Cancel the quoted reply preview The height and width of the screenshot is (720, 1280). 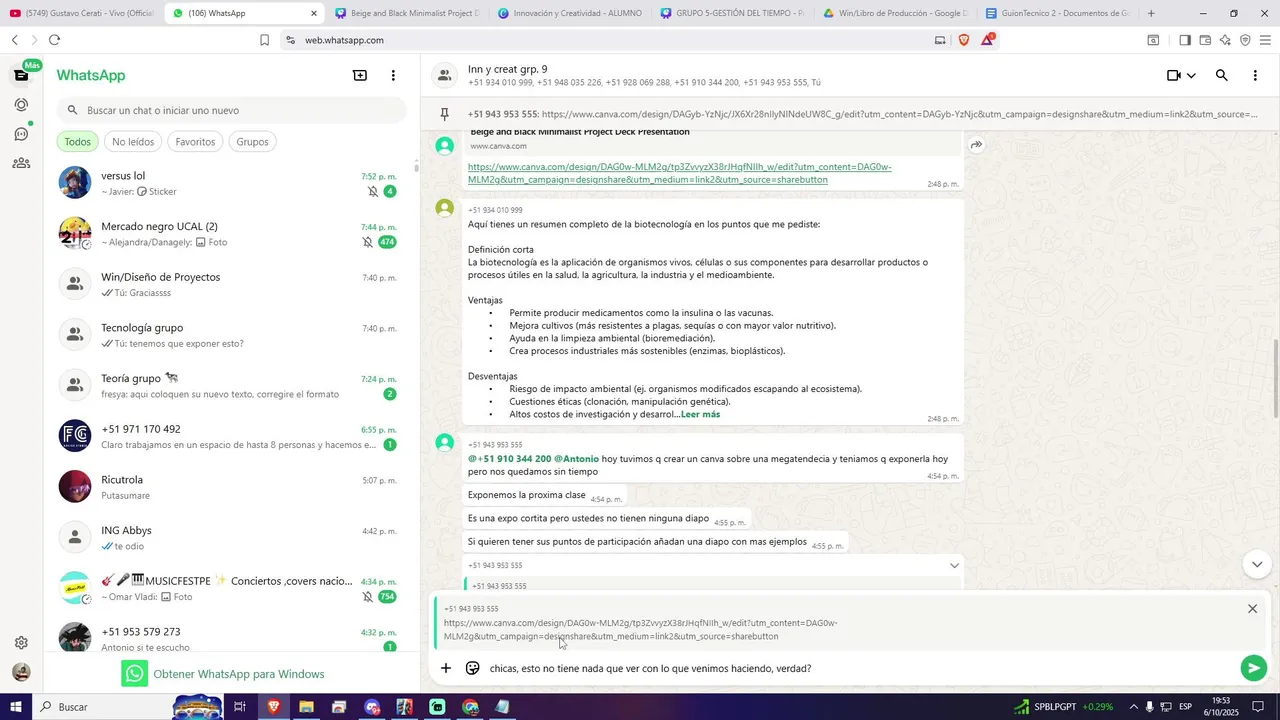point(1252,608)
